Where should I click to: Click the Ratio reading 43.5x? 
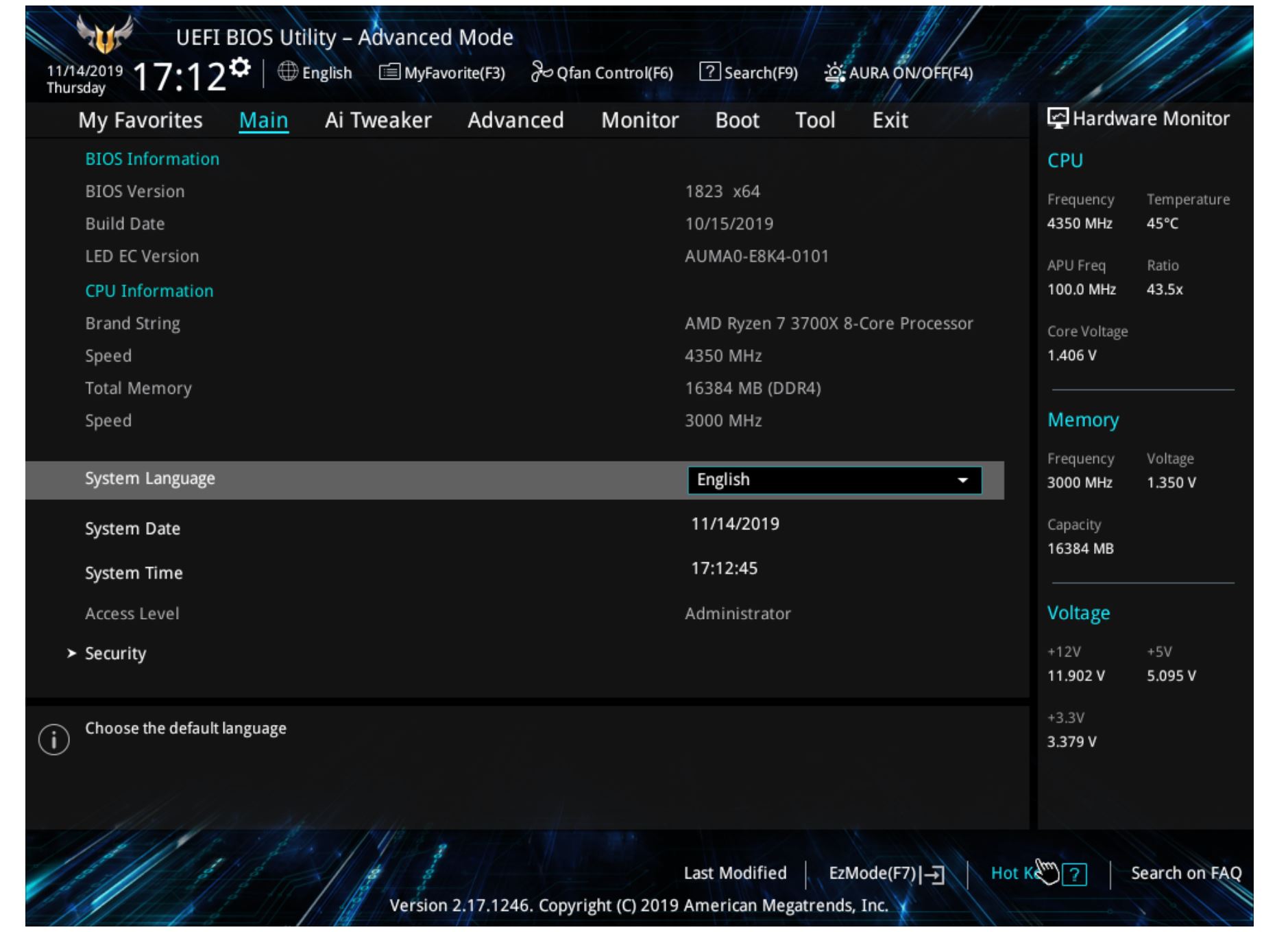point(1165,289)
